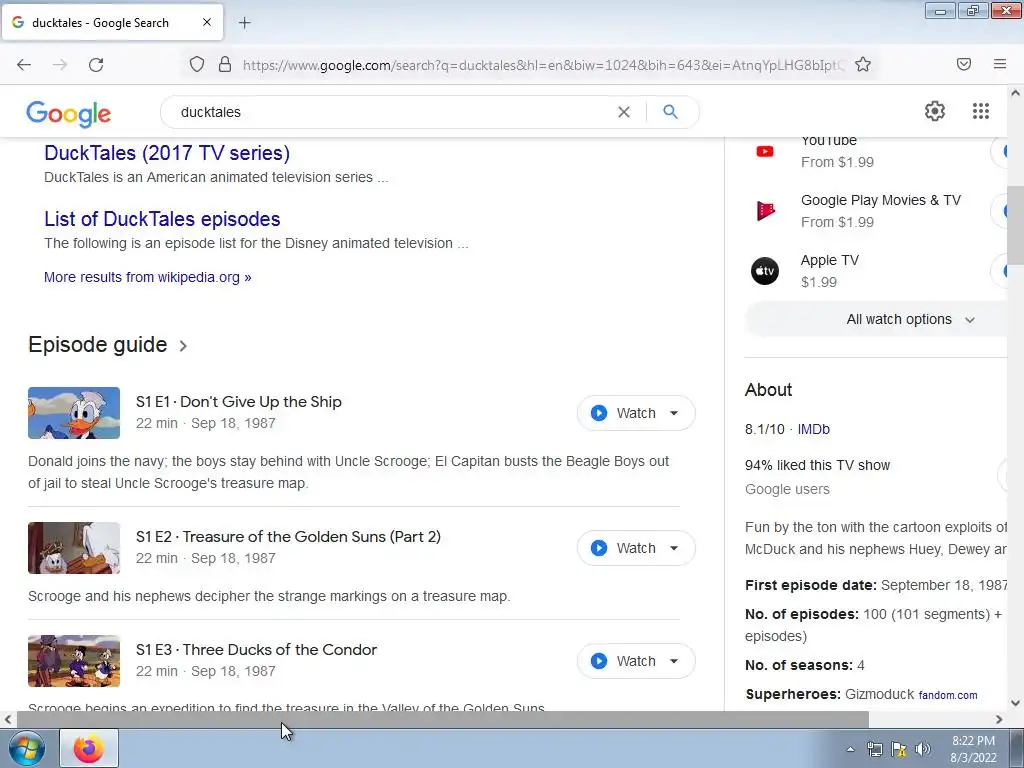
Task: Reload the current page
Action: [x=96, y=65]
